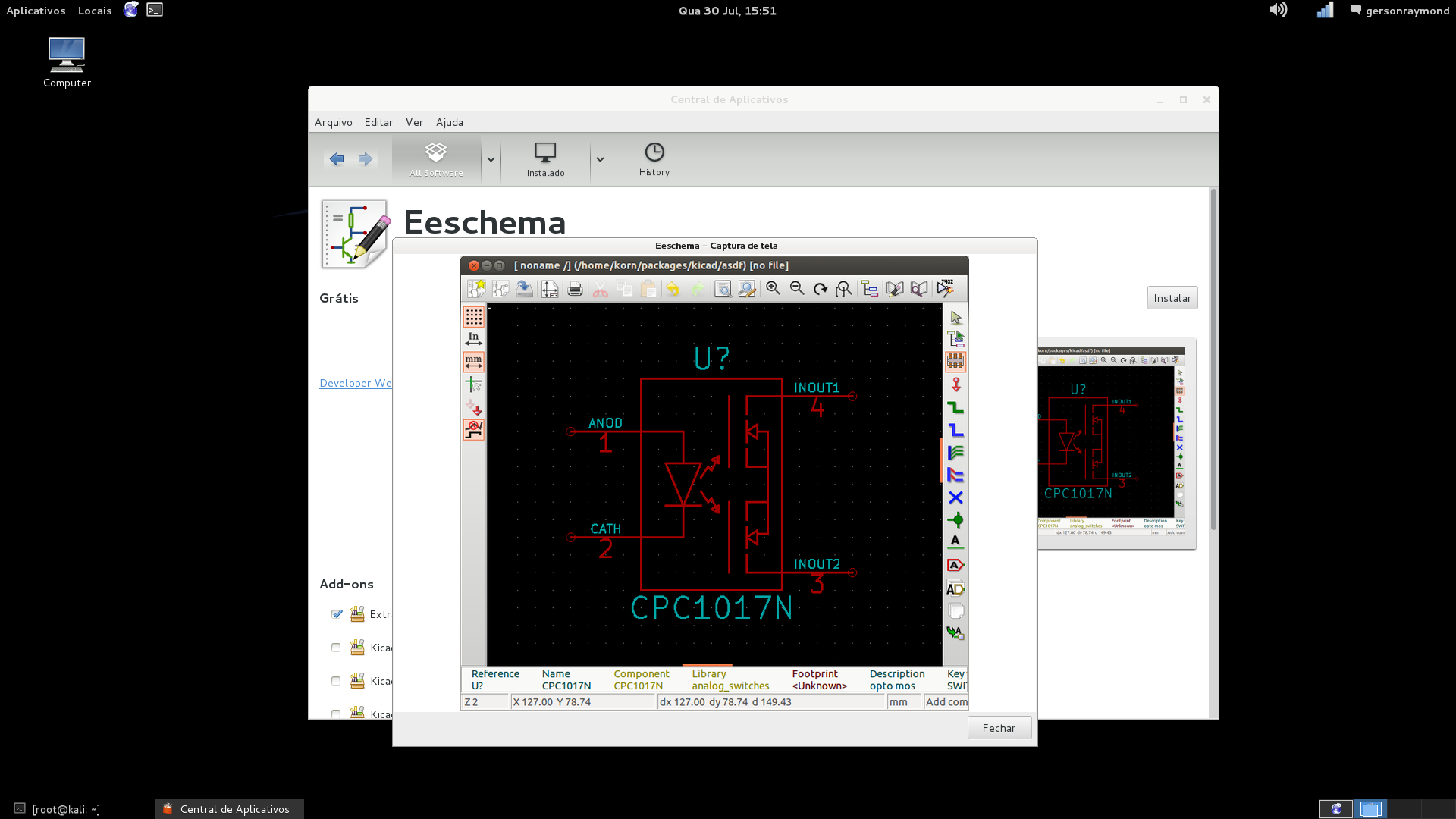Open the Computer desktop icon
The width and height of the screenshot is (1456, 819).
67,62
